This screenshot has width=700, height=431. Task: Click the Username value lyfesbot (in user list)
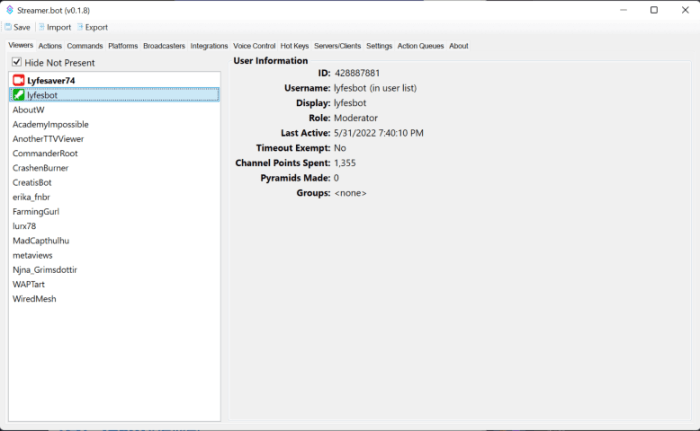tap(375, 88)
